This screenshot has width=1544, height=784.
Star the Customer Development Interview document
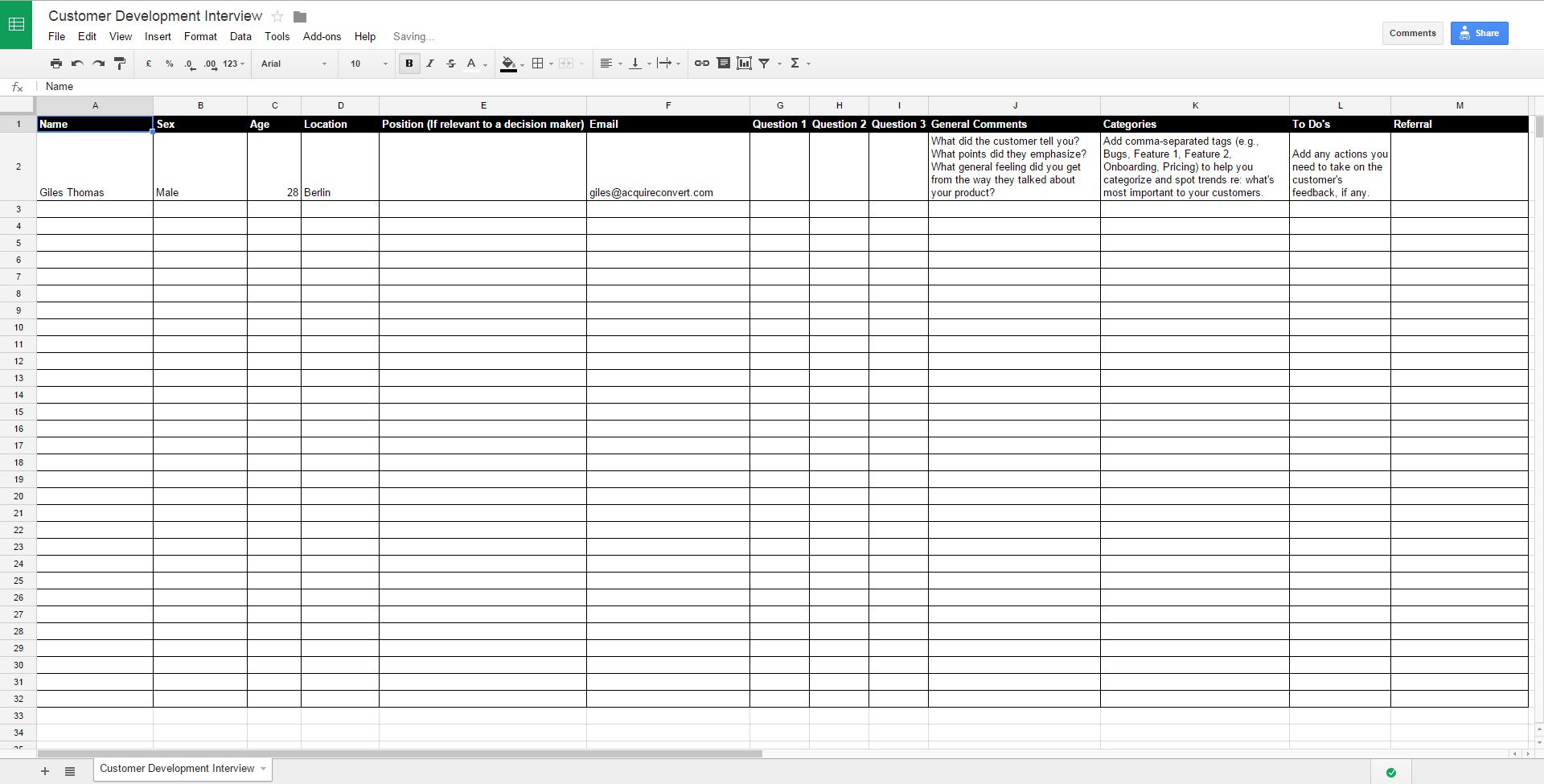pyautogui.click(x=277, y=17)
